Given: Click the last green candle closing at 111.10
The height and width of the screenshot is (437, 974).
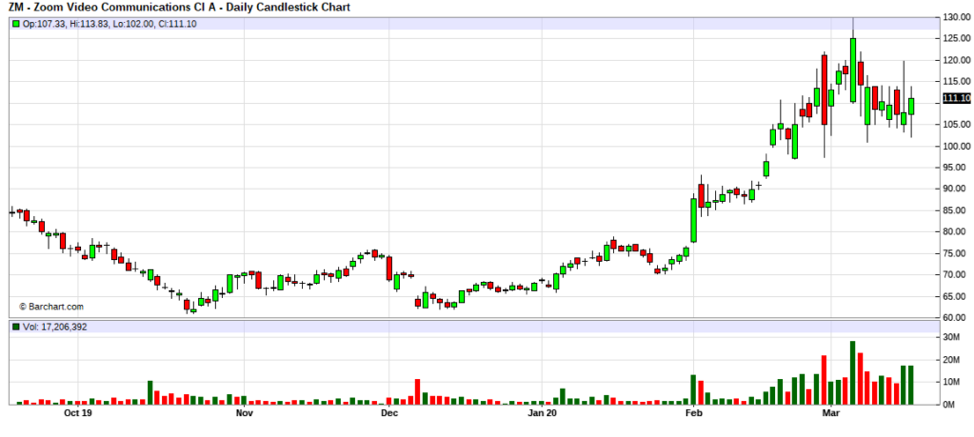Looking at the screenshot, I should 911,106.
